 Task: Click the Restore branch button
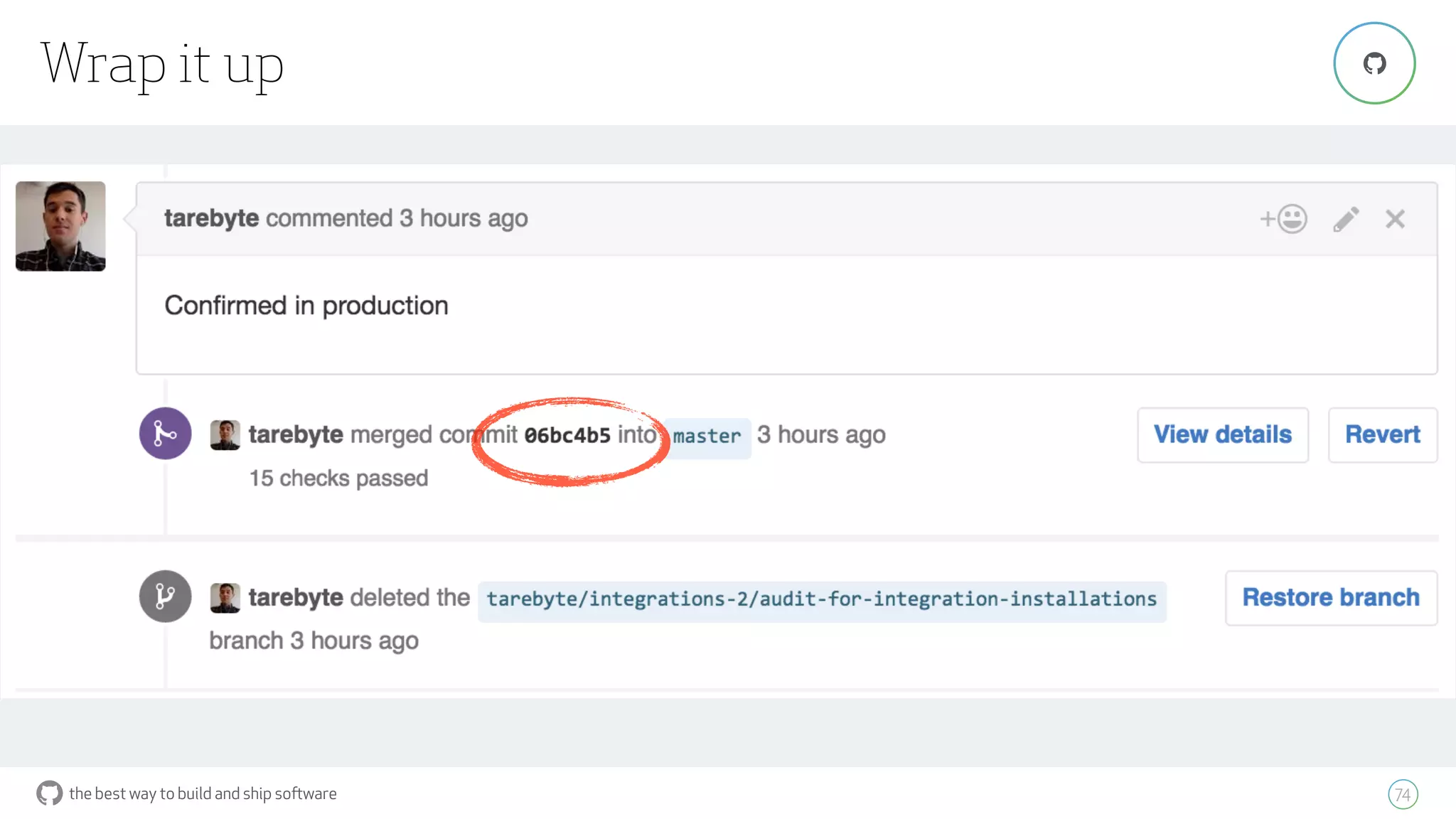pos(1330,597)
